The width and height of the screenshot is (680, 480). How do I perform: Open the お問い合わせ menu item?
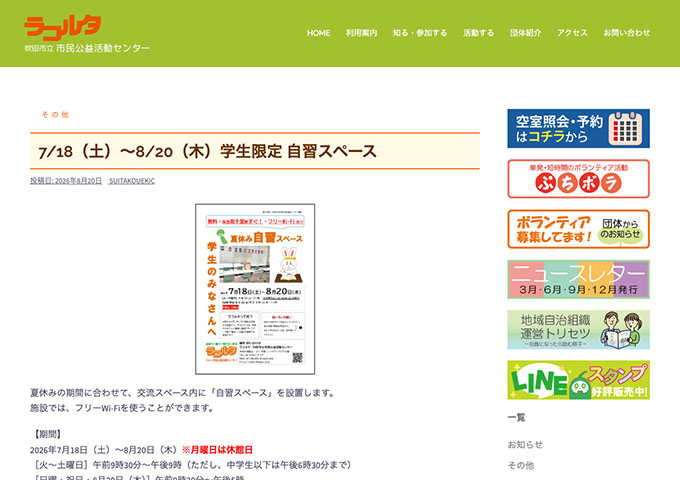627,33
